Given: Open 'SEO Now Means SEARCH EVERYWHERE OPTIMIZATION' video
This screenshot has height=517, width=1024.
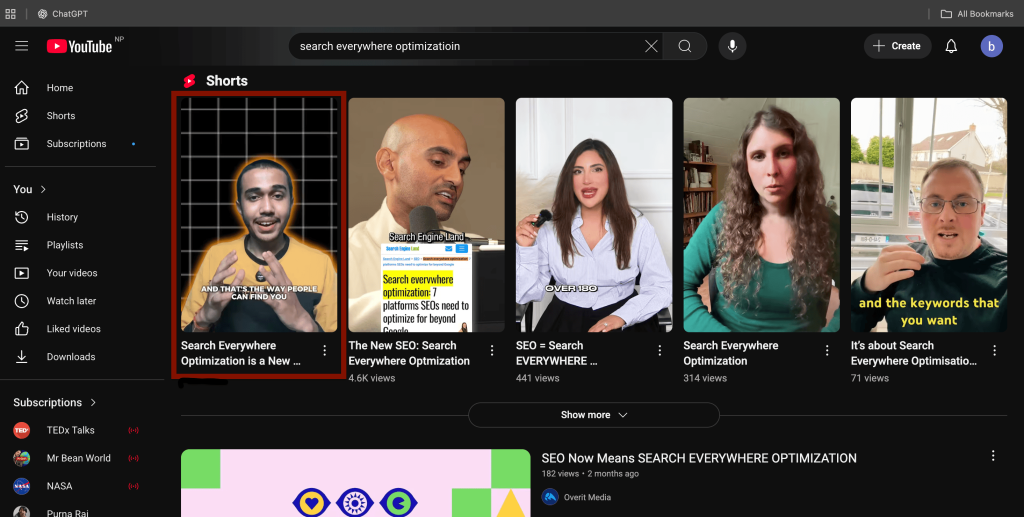Looking at the screenshot, I should point(699,458).
